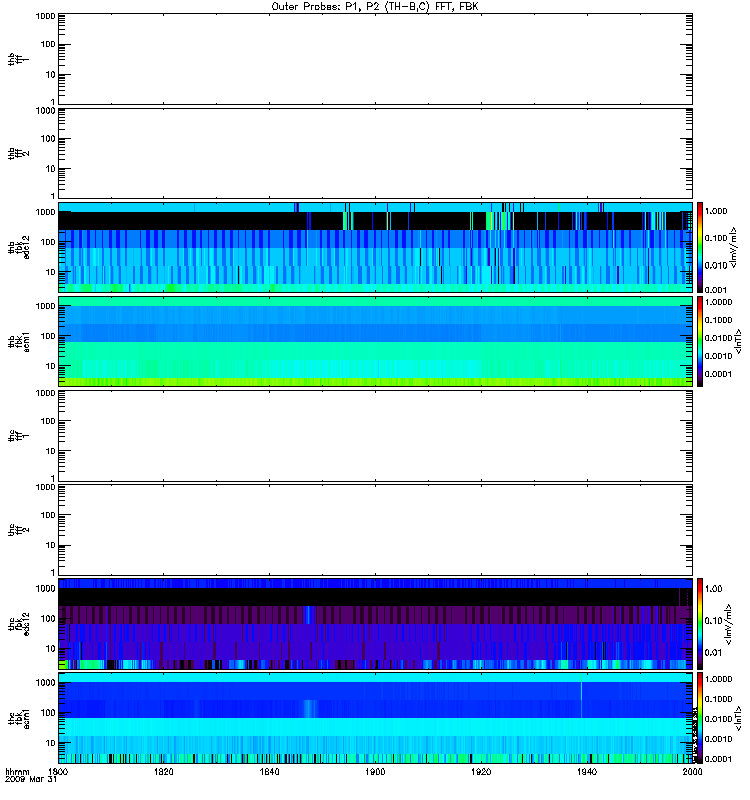Click the "thc fff 2" panel axis title

18,530
